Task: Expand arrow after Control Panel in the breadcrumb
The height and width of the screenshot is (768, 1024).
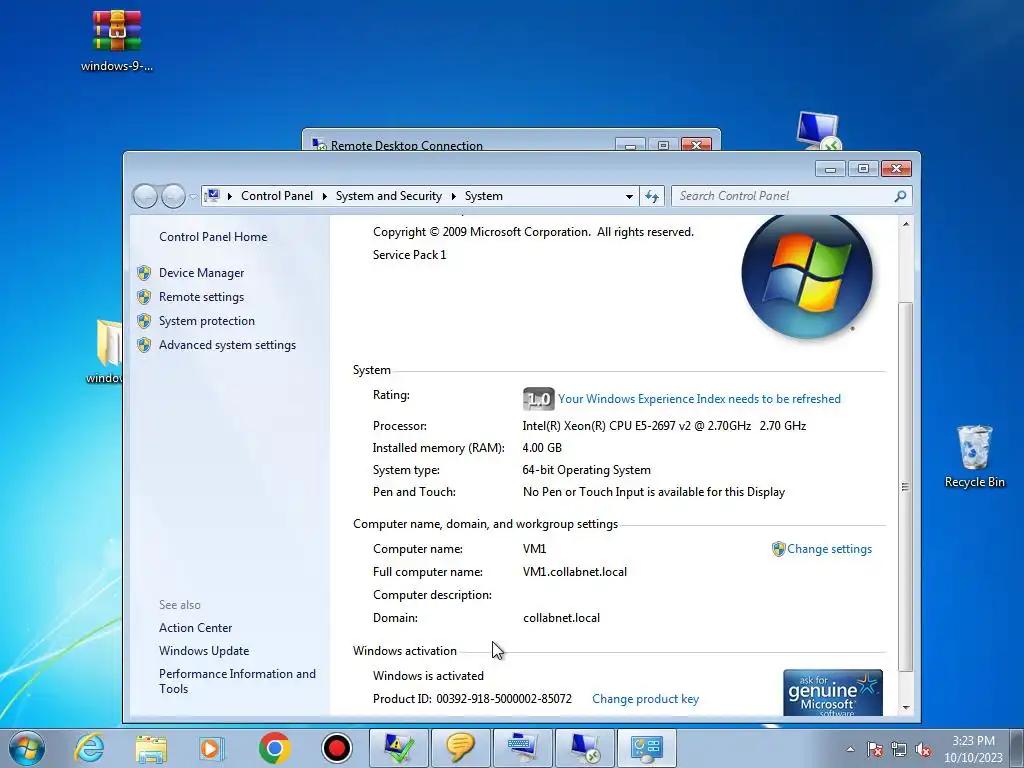Action: pos(325,196)
